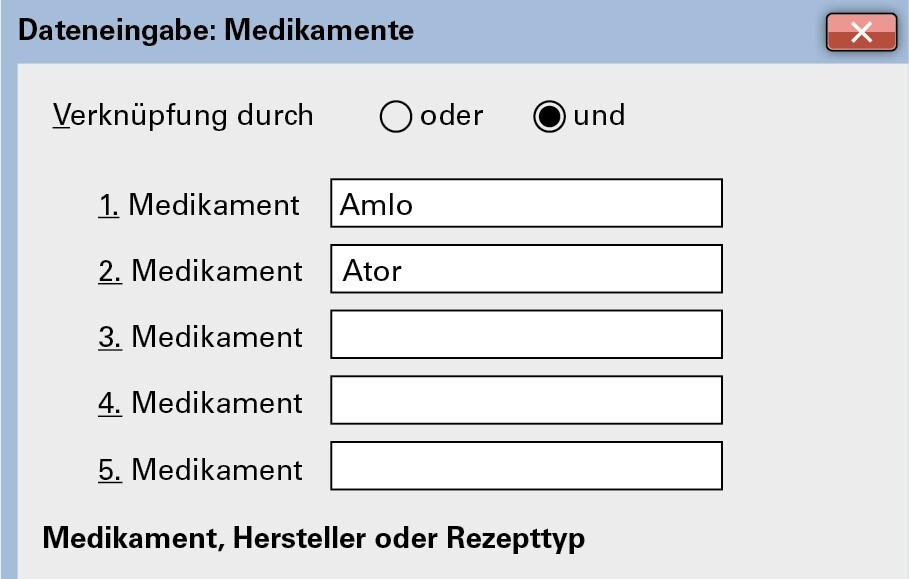Focus the 1. Medikament field containing Amlo
Viewport: 909px width, 579px height.
click(x=526, y=204)
